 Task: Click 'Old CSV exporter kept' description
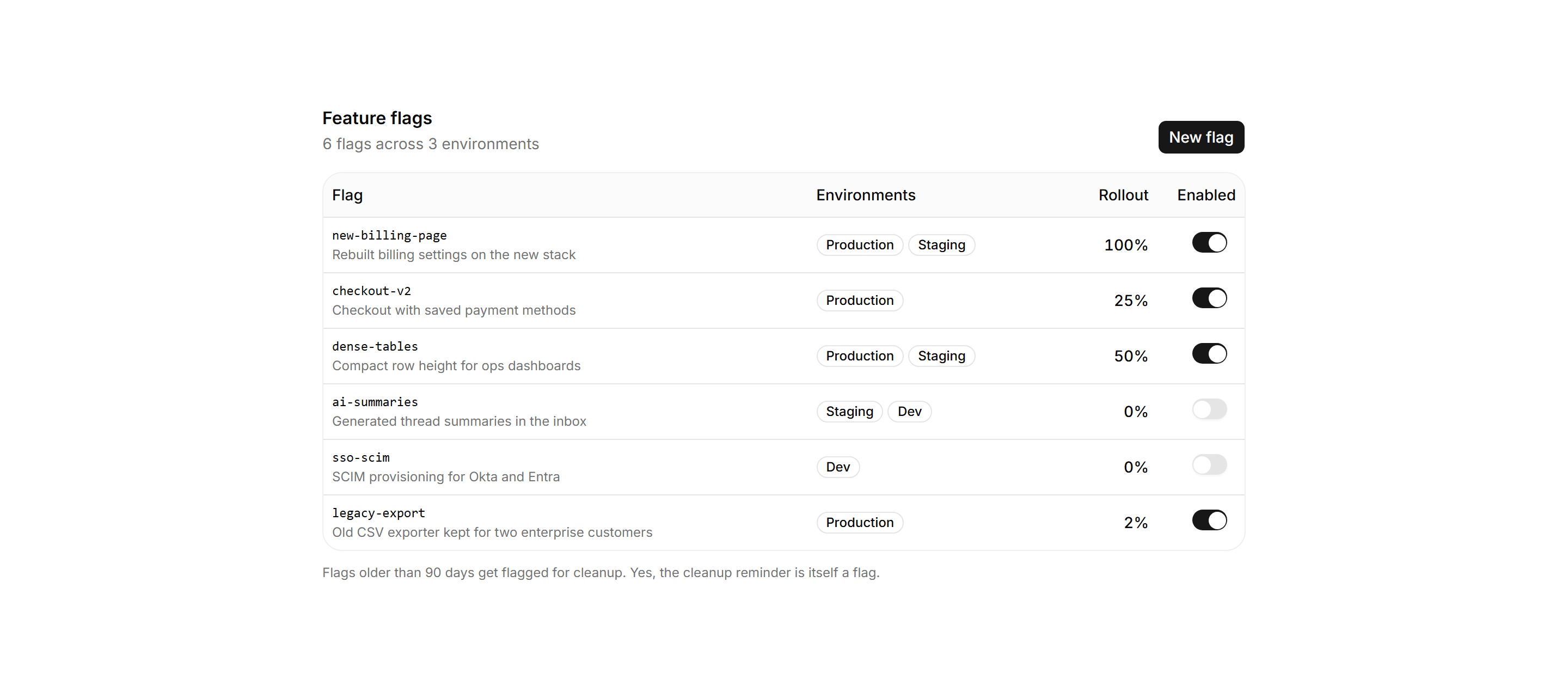pyautogui.click(x=492, y=532)
